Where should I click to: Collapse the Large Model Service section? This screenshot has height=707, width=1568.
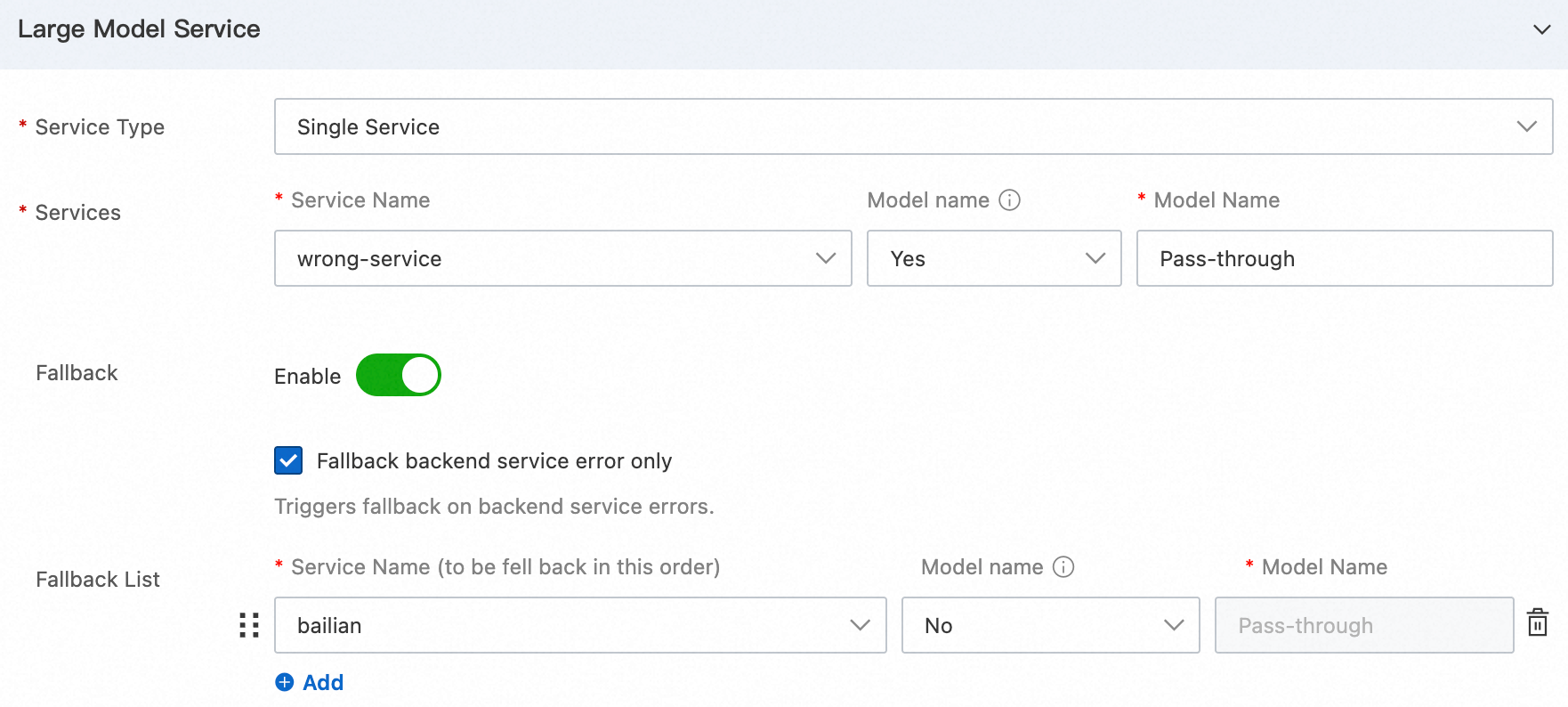(1542, 29)
